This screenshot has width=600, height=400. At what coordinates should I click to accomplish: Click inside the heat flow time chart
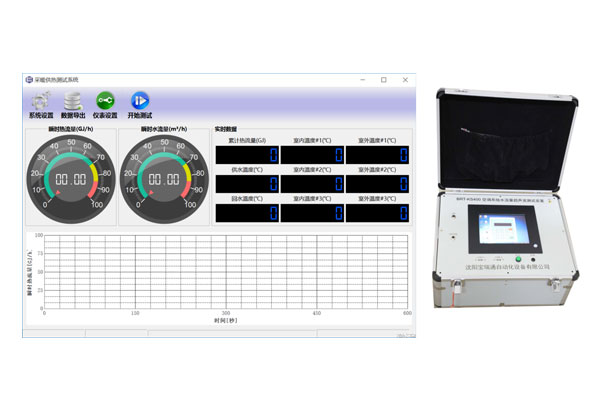(226, 271)
